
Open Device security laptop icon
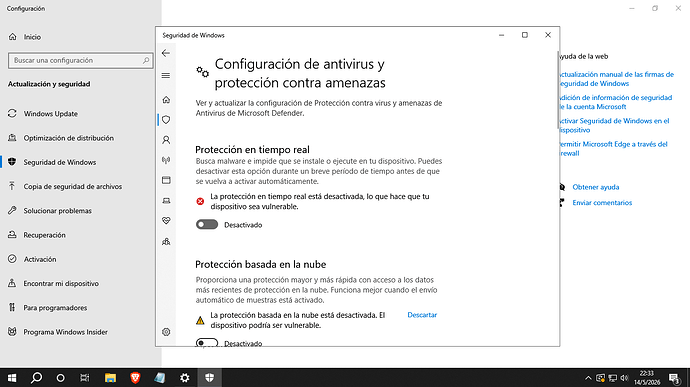(166, 200)
